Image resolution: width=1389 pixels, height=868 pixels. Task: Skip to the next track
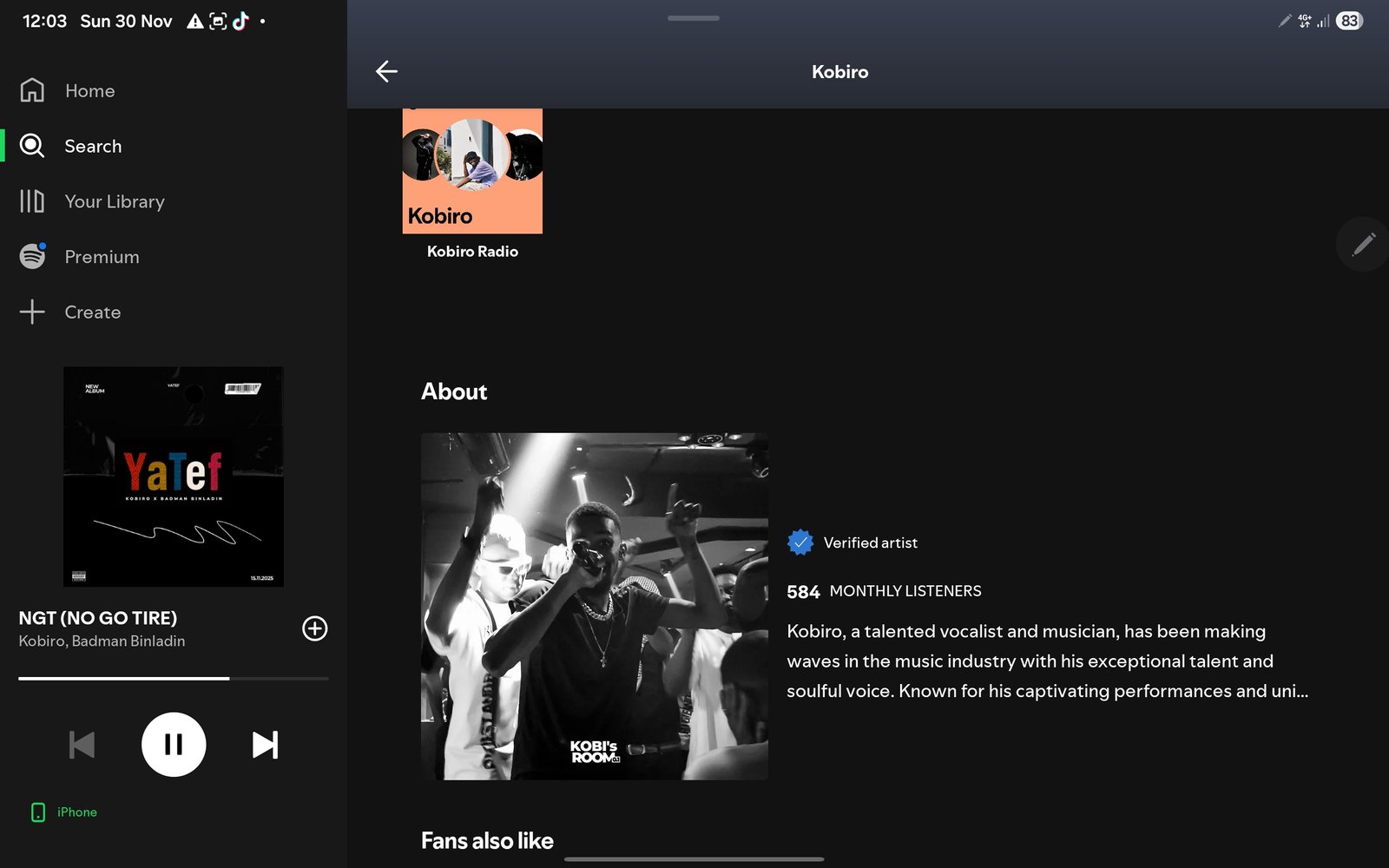(x=265, y=745)
